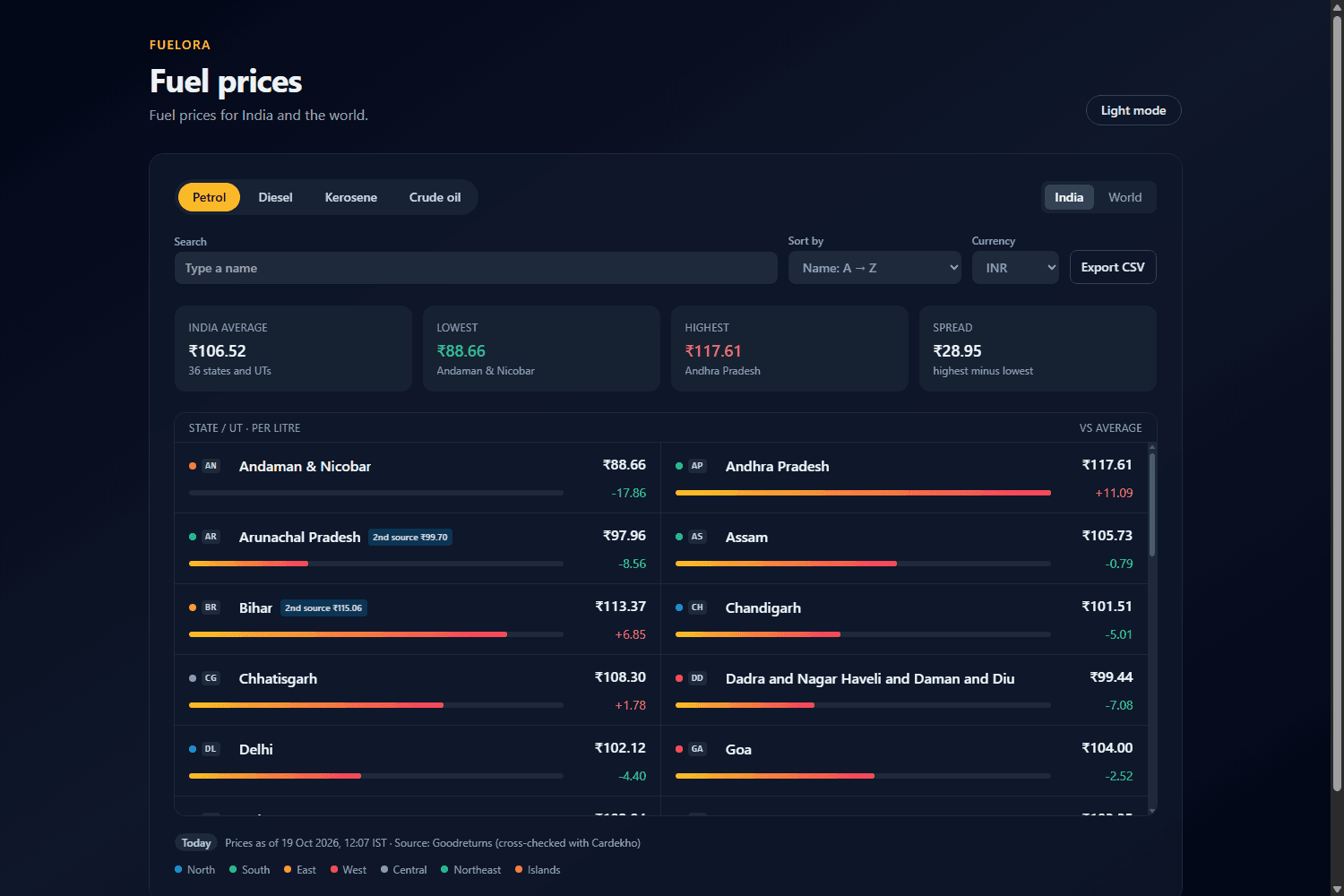Click Arunachal Pradesh's 2nd source ₹99.70 badge
The width and height of the screenshot is (1344, 896).
410,538
